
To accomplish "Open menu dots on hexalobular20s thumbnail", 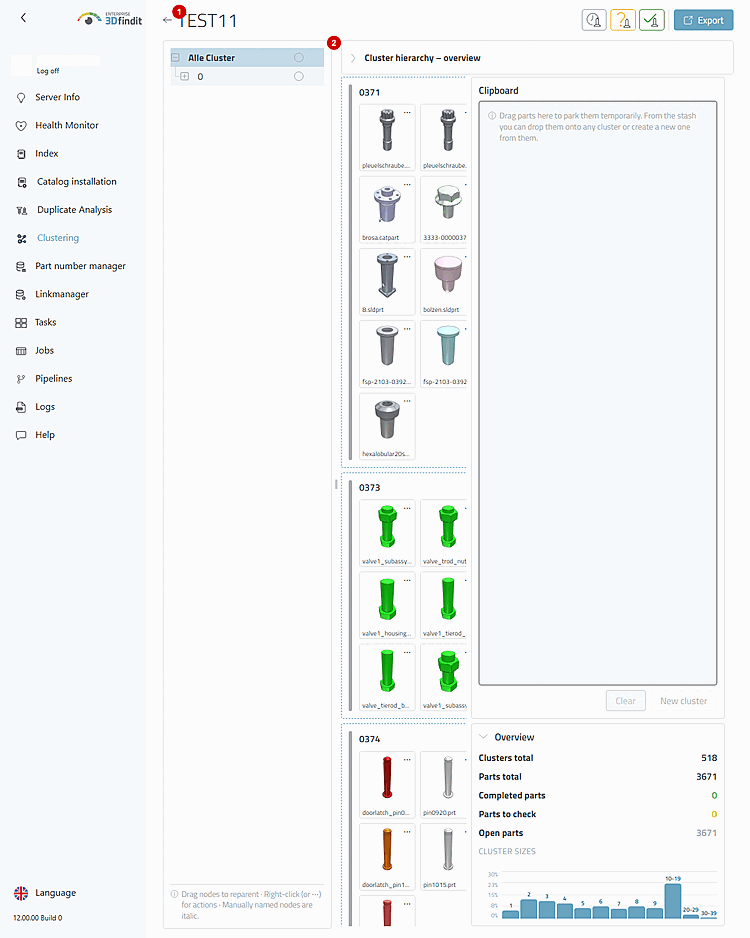I will (407, 401).
